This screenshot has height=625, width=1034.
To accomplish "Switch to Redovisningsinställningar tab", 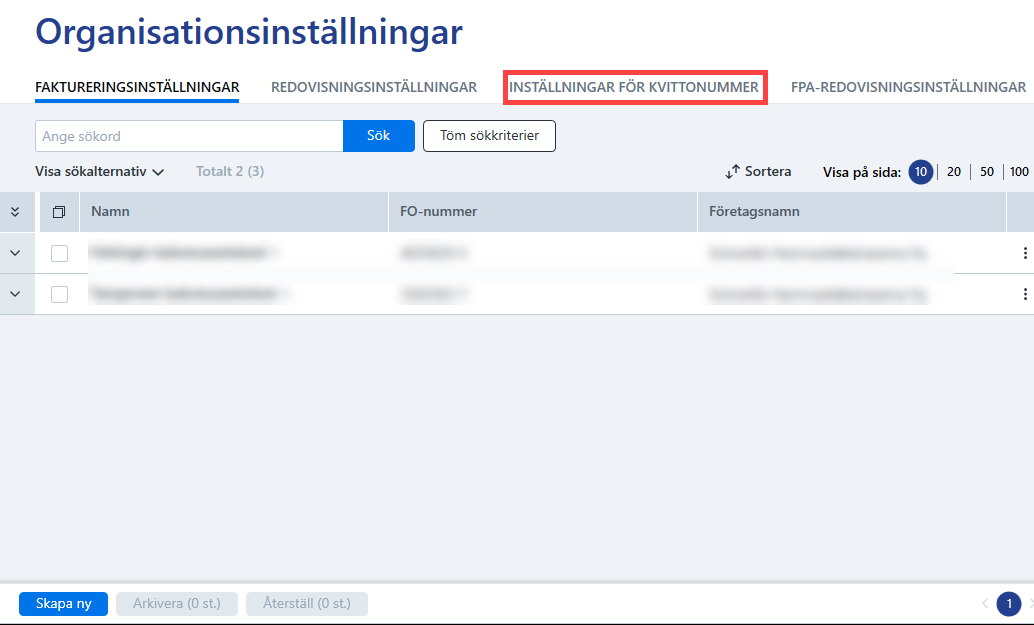I will [x=374, y=87].
